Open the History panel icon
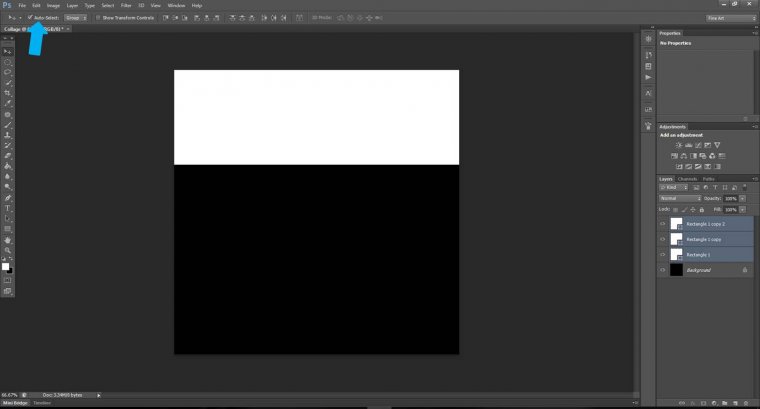760x409 pixels. click(x=649, y=55)
